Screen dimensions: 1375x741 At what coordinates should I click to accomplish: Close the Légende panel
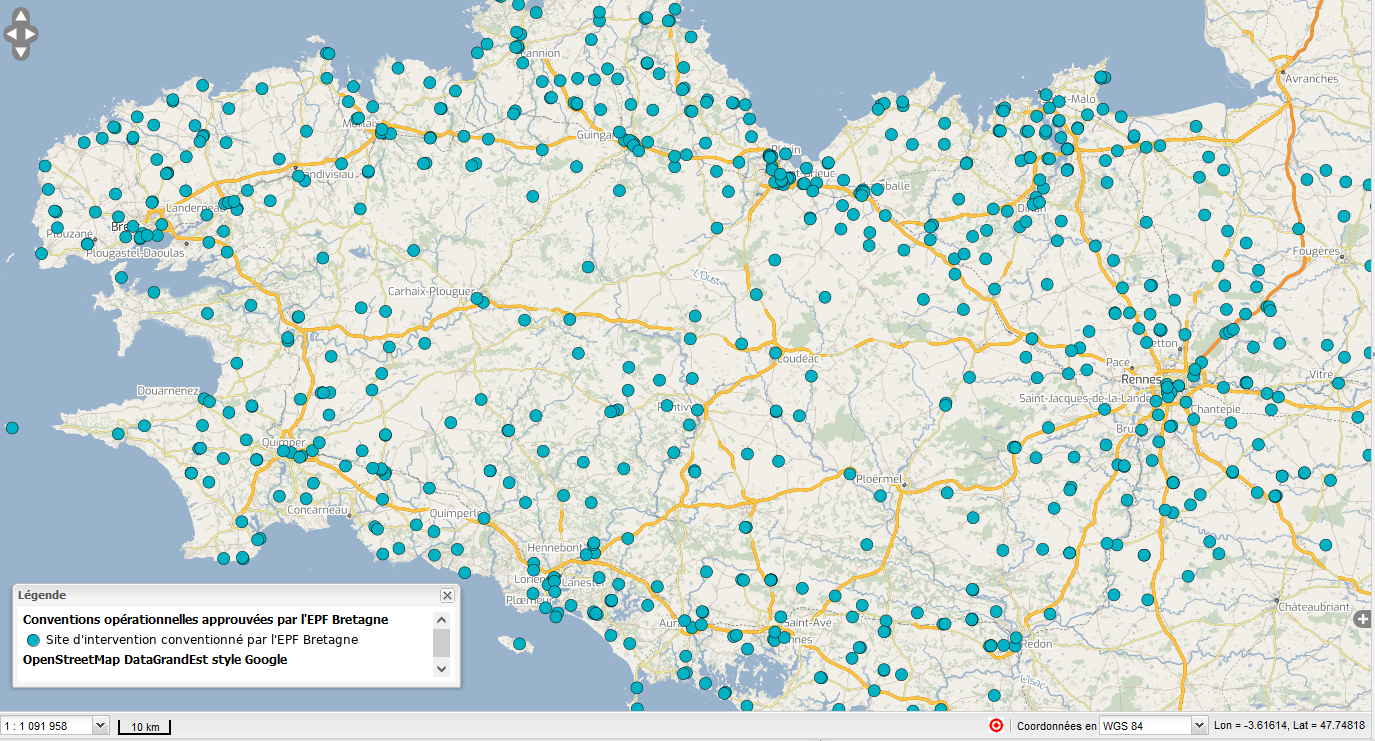coord(447,595)
